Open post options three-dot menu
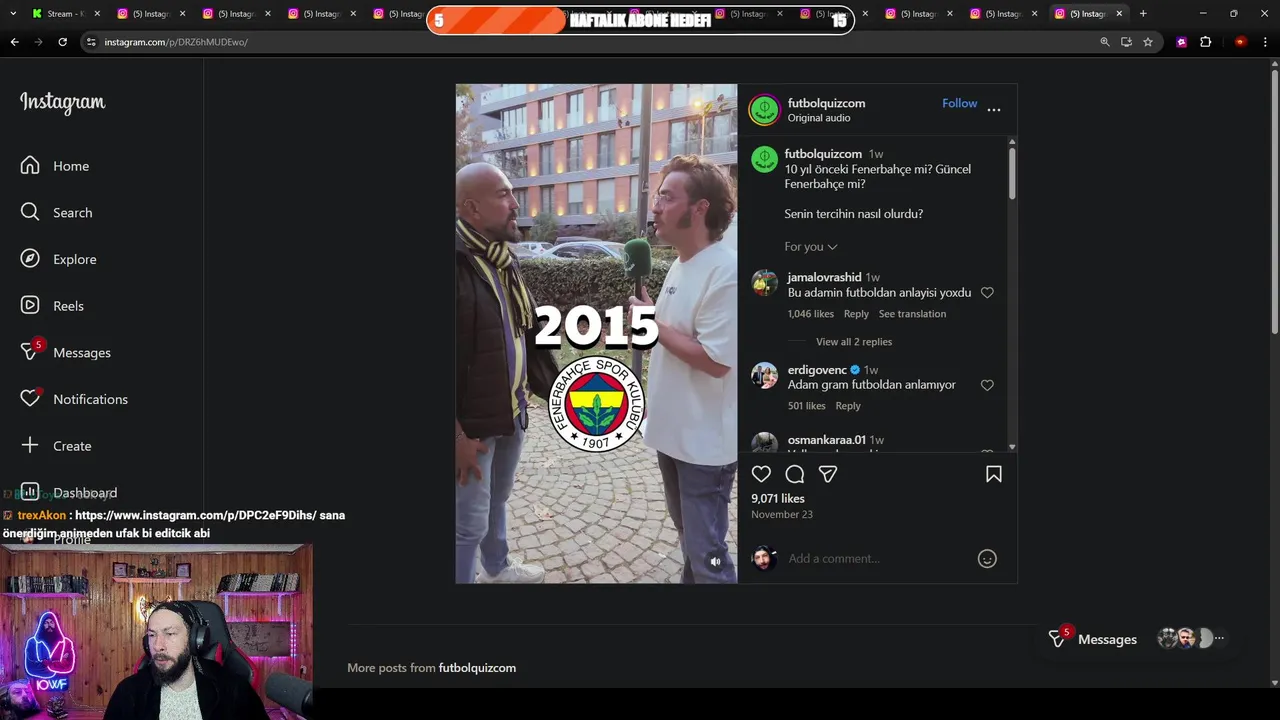The height and width of the screenshot is (720, 1280). 994,109
